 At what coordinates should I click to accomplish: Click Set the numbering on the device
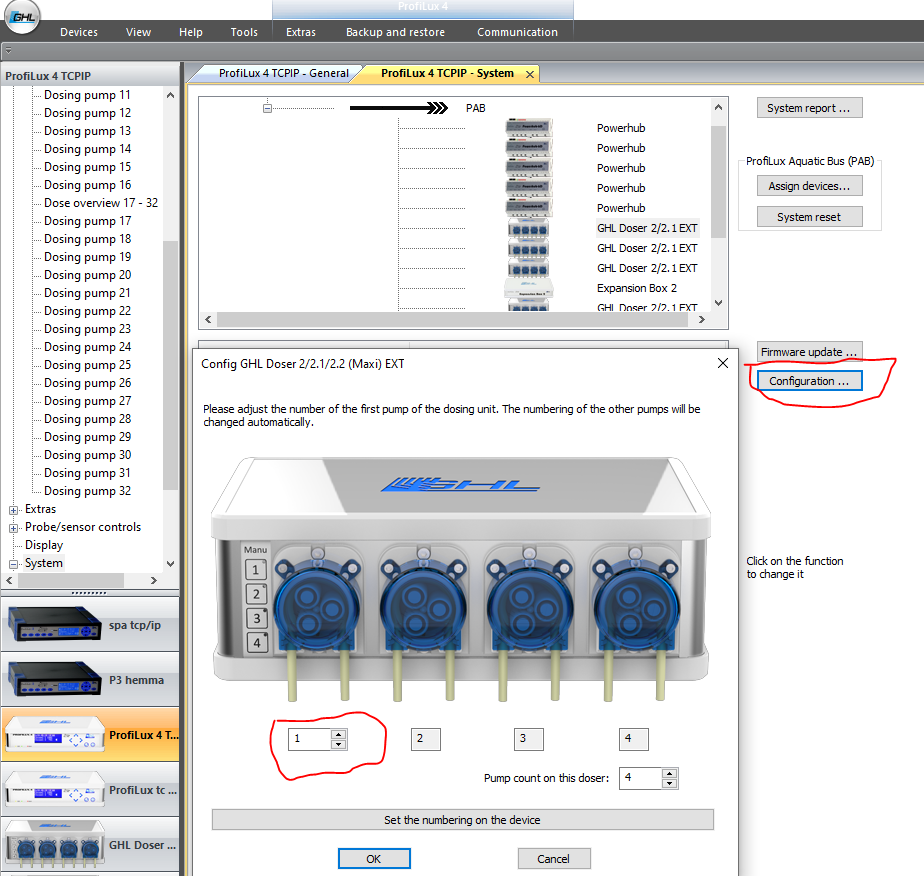pyautogui.click(x=463, y=819)
